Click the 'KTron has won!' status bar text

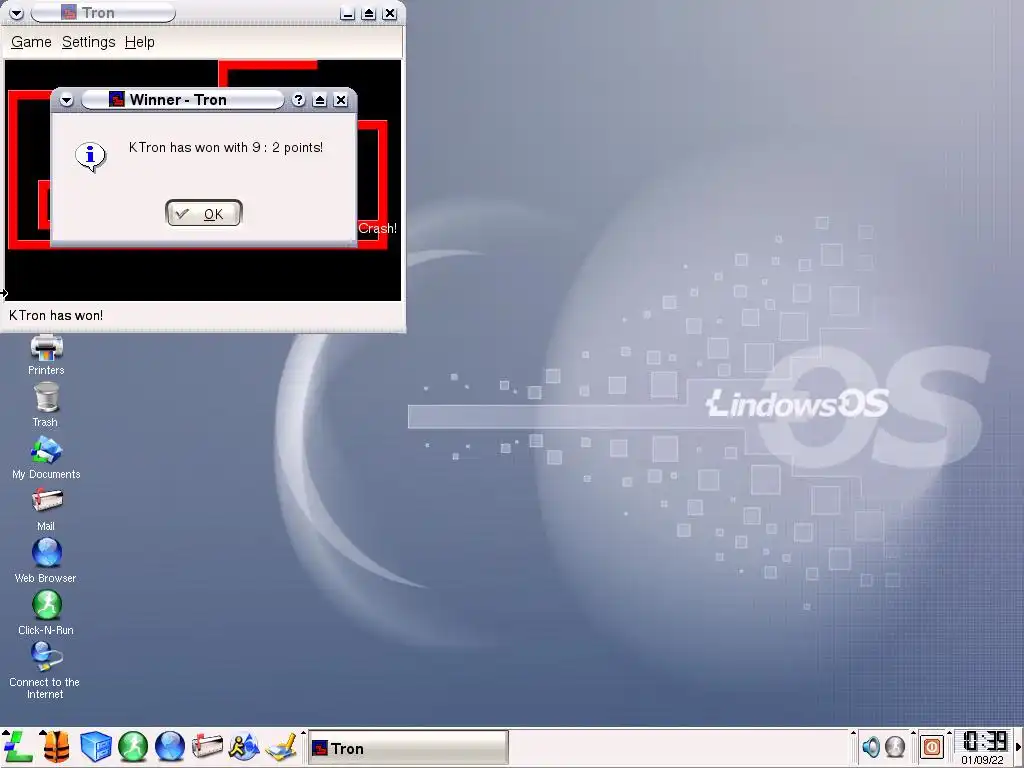pyautogui.click(x=56, y=315)
